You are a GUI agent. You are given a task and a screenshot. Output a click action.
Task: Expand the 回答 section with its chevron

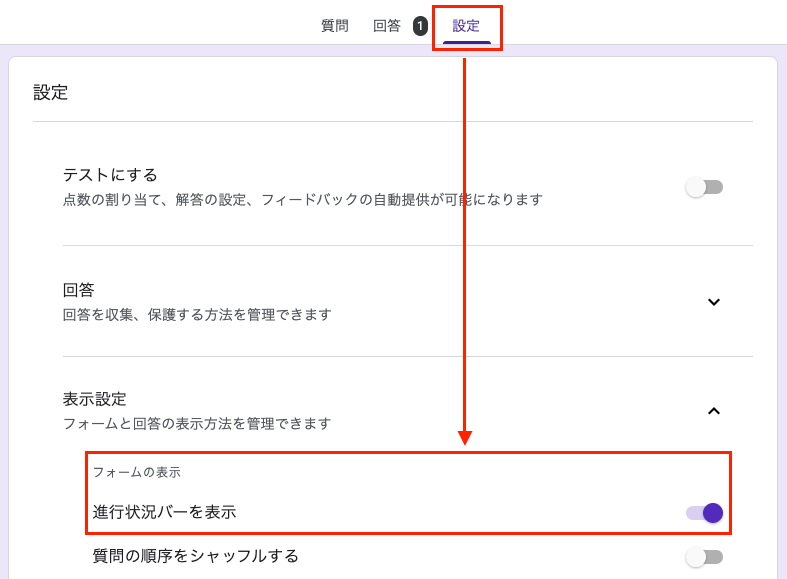[x=713, y=302]
